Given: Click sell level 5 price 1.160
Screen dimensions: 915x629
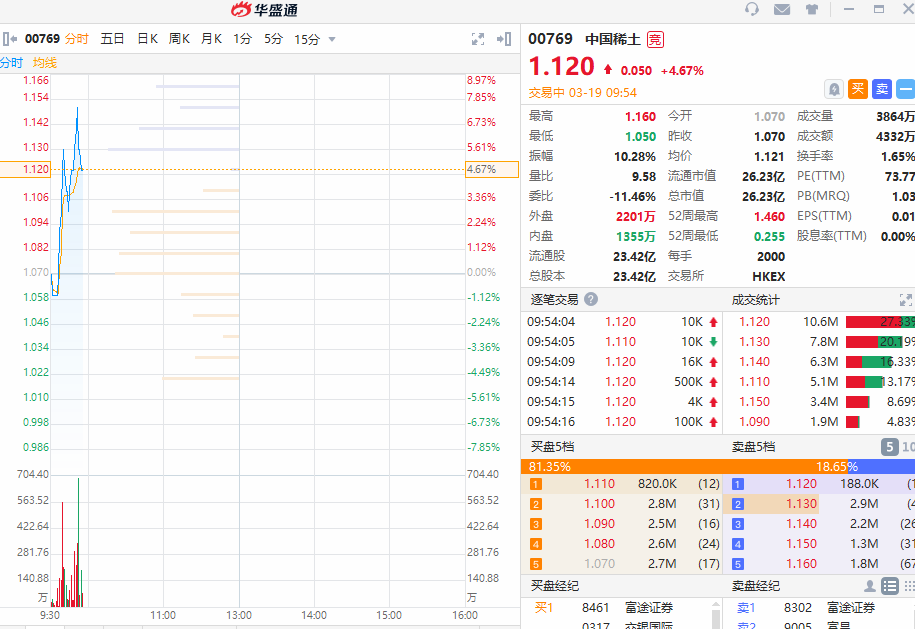Looking at the screenshot, I should (801, 564).
